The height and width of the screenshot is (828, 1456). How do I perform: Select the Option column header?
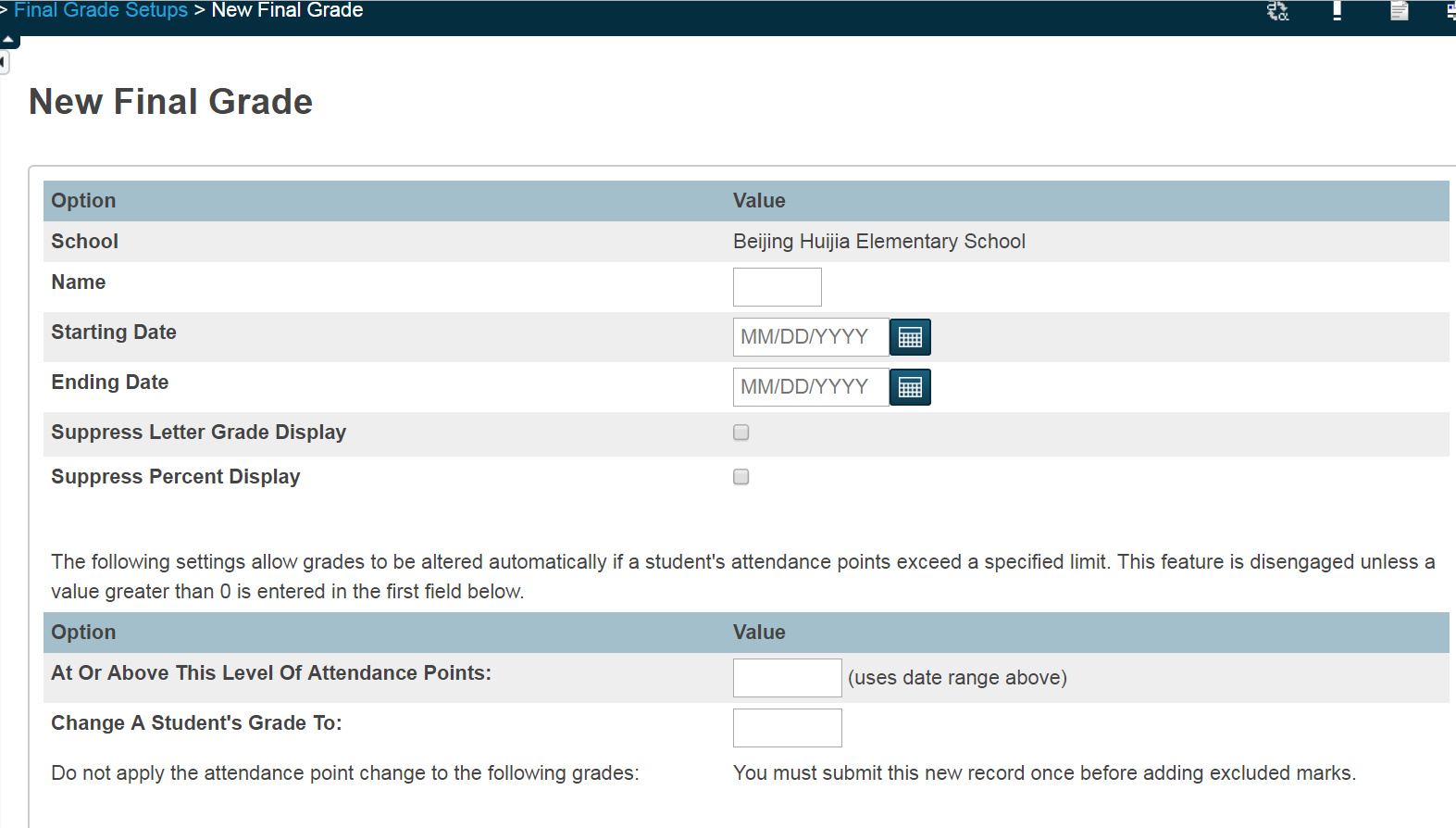pos(84,200)
